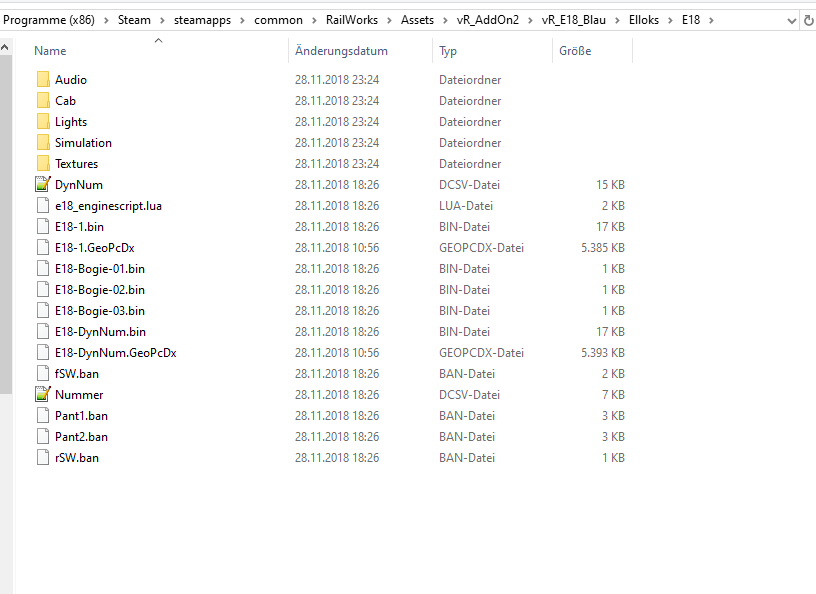Viewport: 816px width, 594px height.
Task: Expand the chevron after RailWorks breadcrumb
Action: tap(389, 20)
